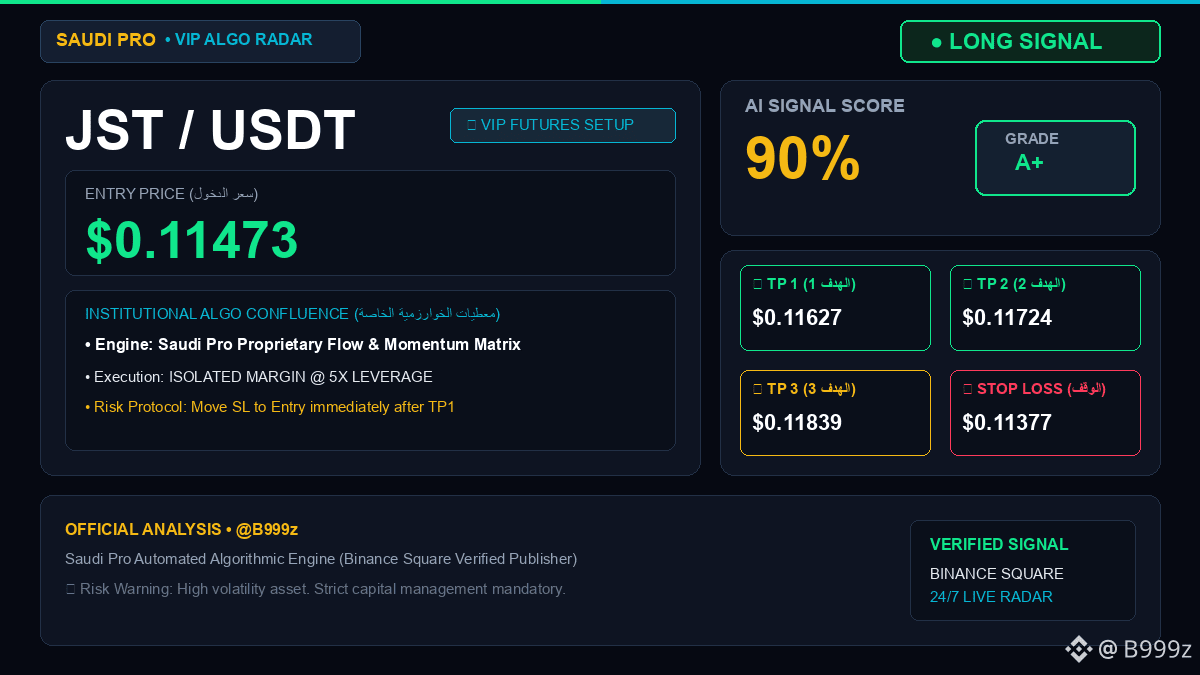
Task: Select the INSTITUTIONAL ALGO CONFLUENCE heading
Action: 217,314
